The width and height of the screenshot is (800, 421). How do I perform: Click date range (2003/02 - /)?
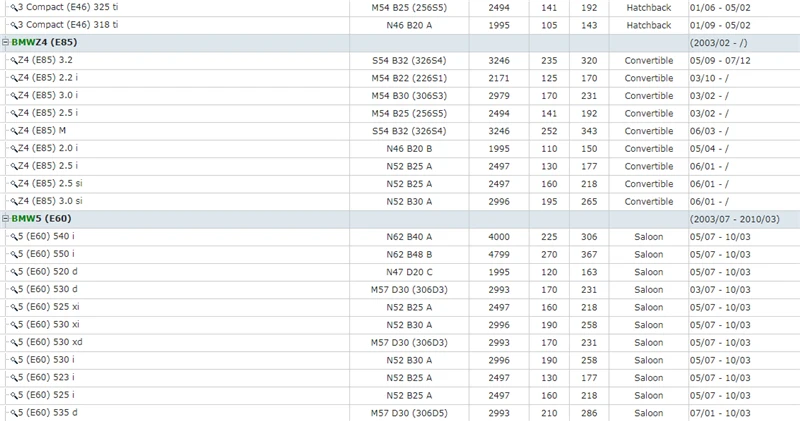point(718,43)
